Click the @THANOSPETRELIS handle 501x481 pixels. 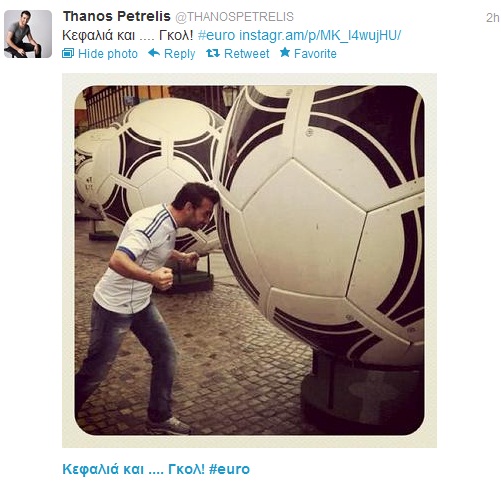tap(235, 17)
